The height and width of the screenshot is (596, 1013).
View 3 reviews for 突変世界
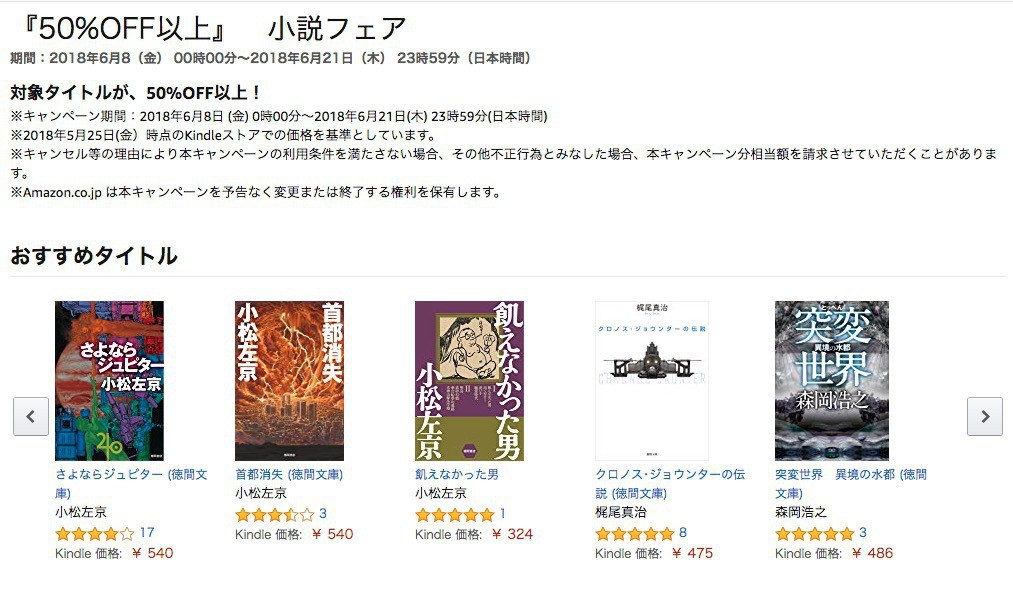(x=862, y=533)
